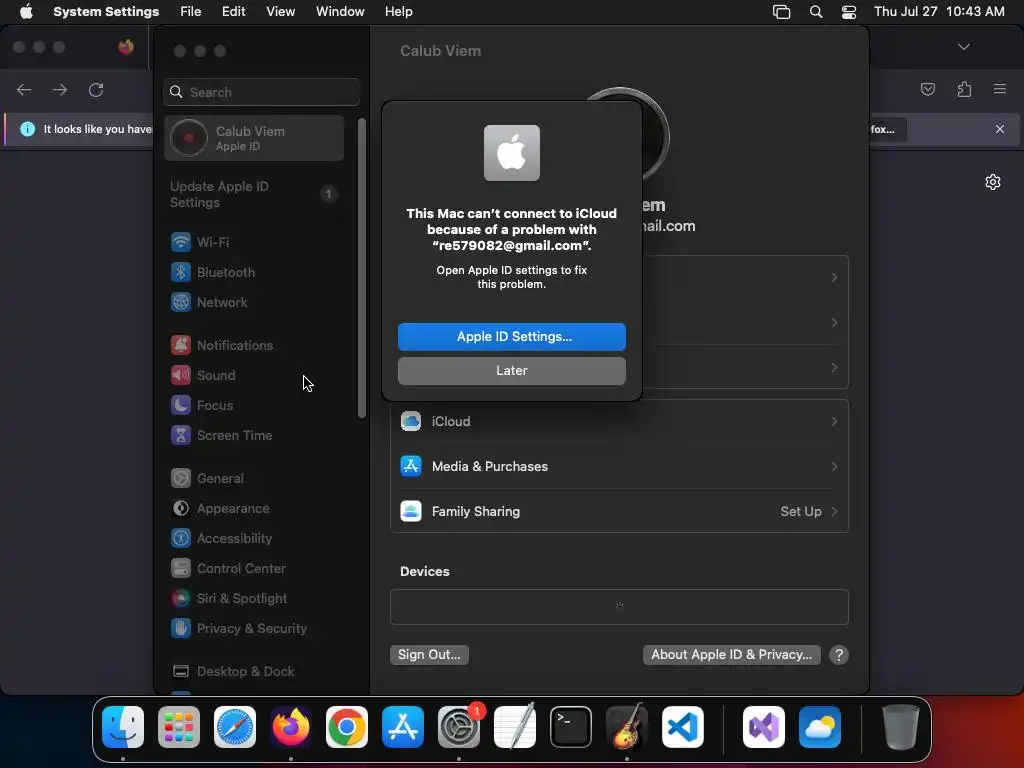Open Focus settings
The image size is (1024, 768).
click(215, 406)
